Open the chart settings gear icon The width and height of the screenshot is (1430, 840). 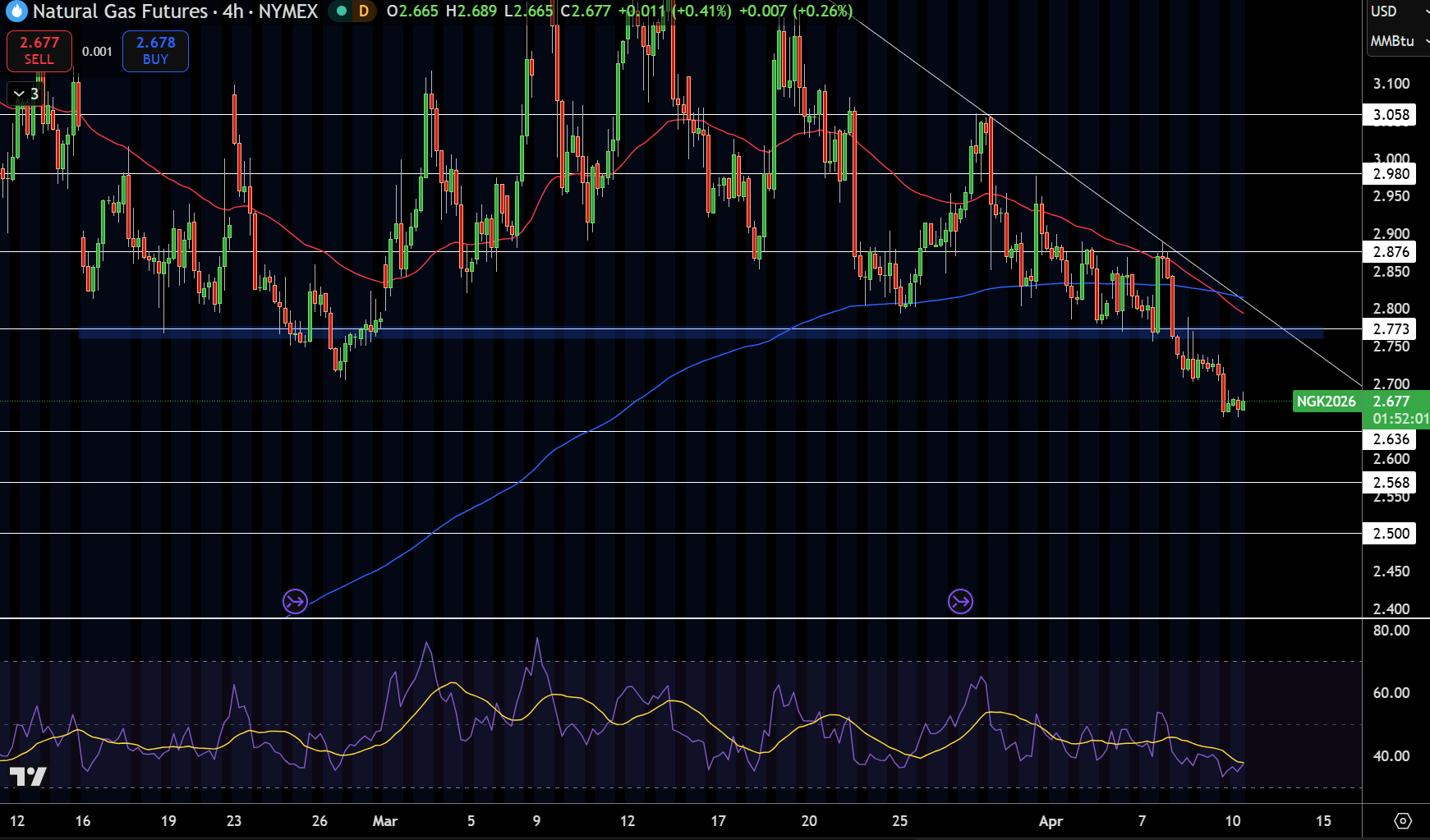point(1403,821)
